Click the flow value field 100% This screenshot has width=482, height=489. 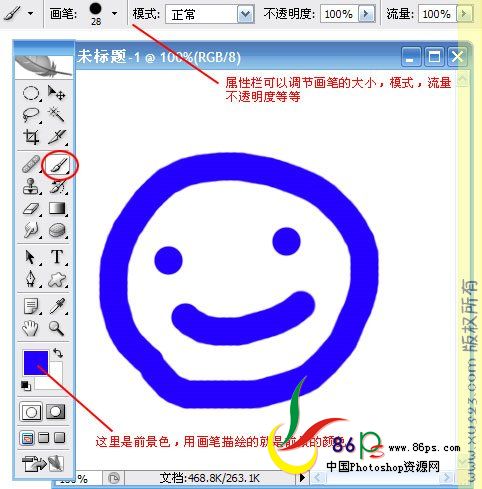click(437, 14)
